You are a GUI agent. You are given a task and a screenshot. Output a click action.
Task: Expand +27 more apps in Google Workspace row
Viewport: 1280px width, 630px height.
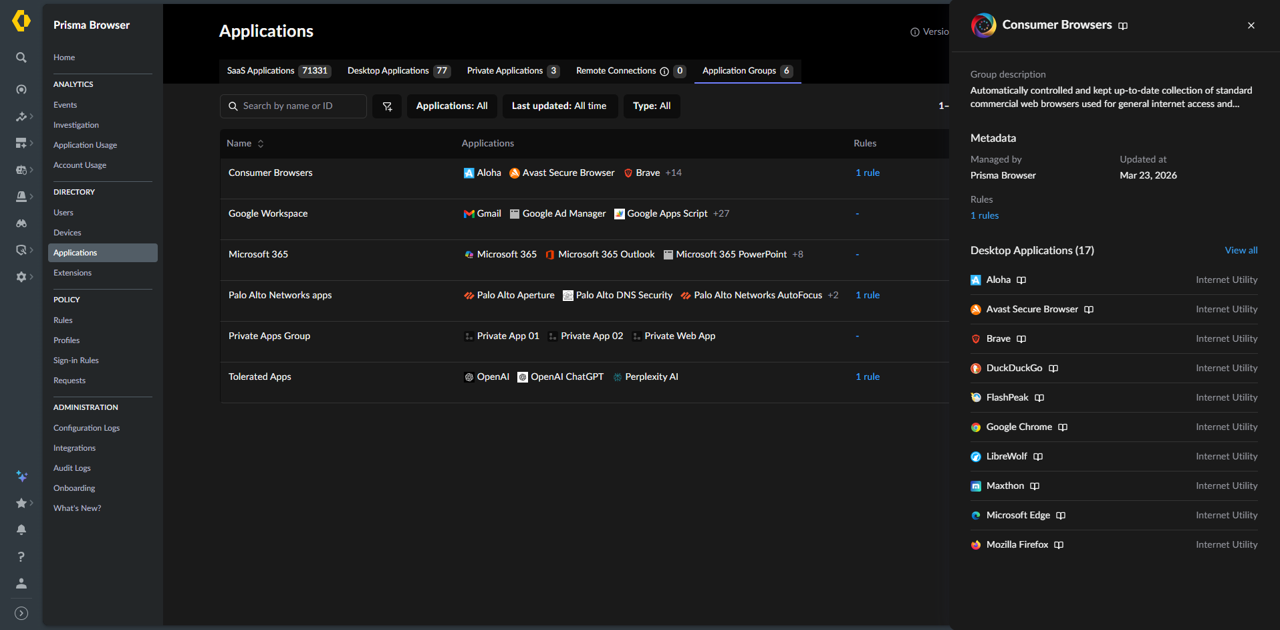tap(720, 214)
